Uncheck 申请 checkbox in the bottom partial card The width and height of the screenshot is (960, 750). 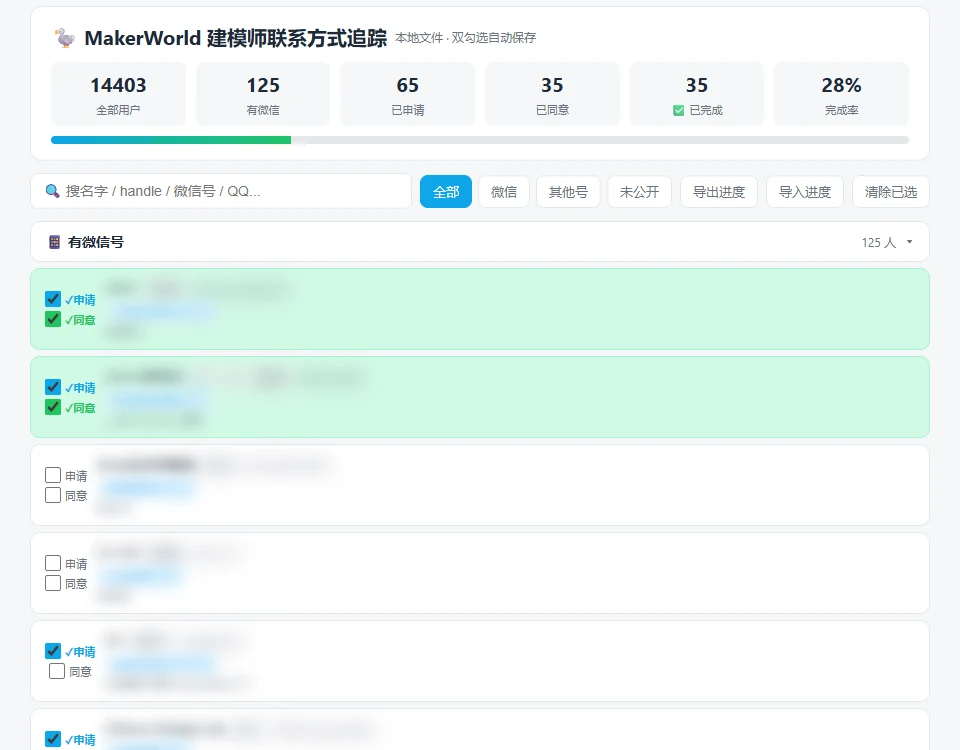pos(53,739)
